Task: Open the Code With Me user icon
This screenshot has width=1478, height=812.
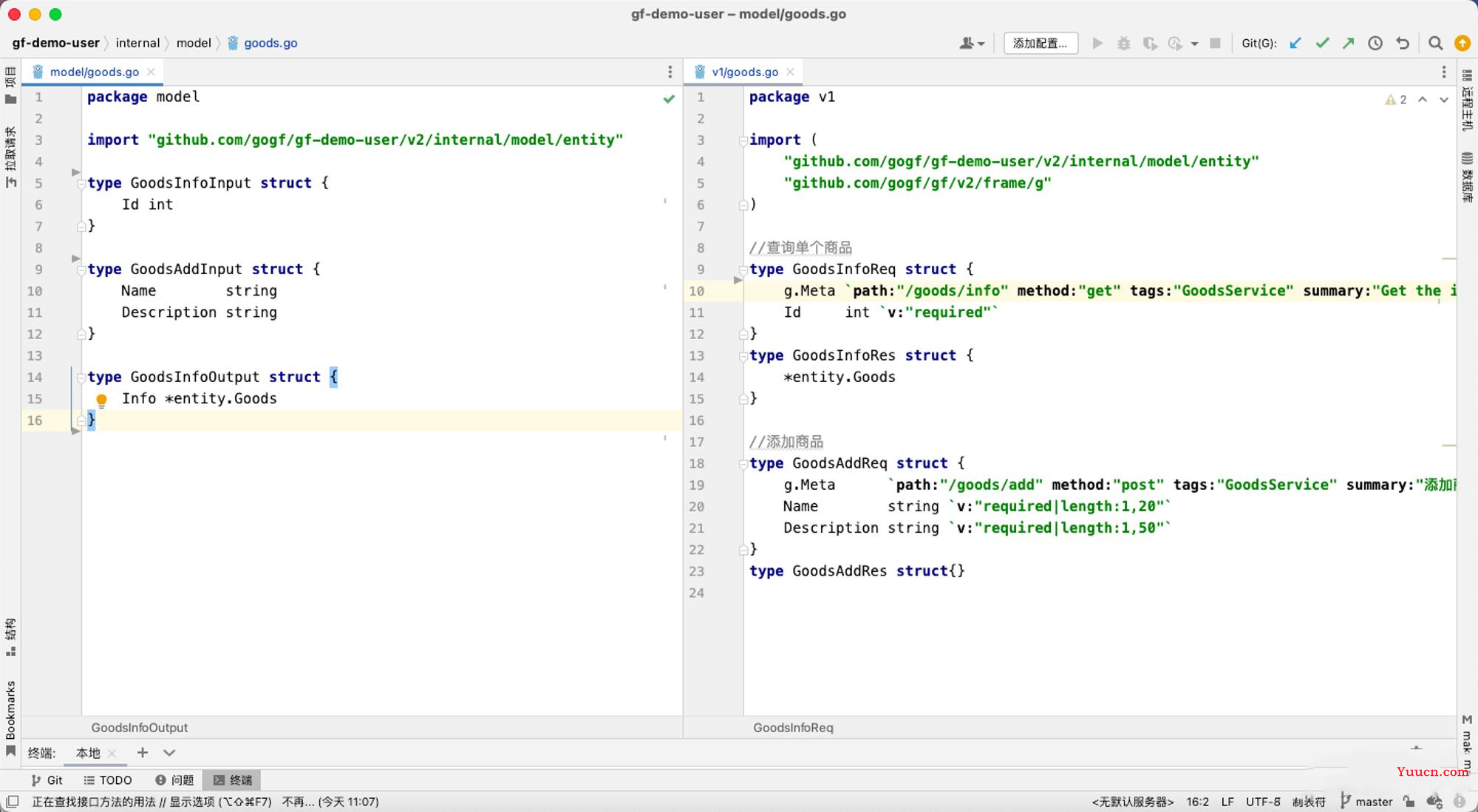Action: point(967,44)
